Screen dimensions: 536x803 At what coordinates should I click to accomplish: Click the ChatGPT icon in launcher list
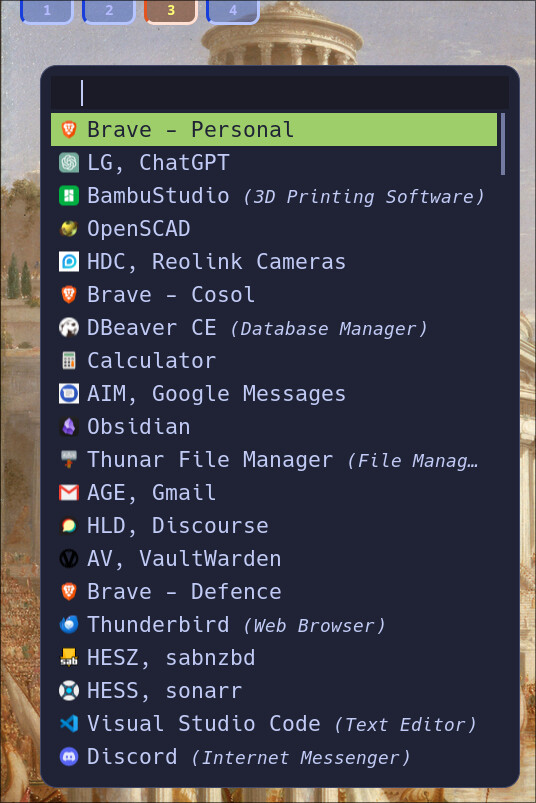69,163
